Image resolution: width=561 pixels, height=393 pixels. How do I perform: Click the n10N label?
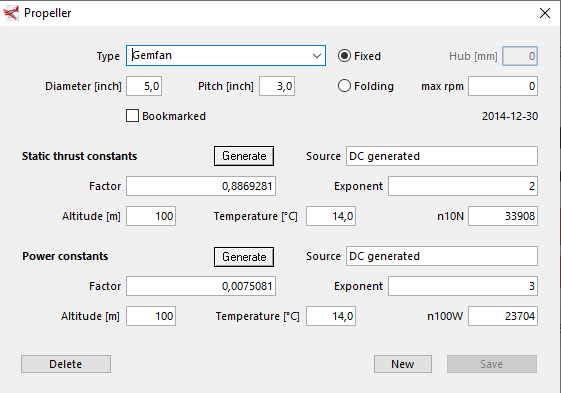[x=450, y=217]
